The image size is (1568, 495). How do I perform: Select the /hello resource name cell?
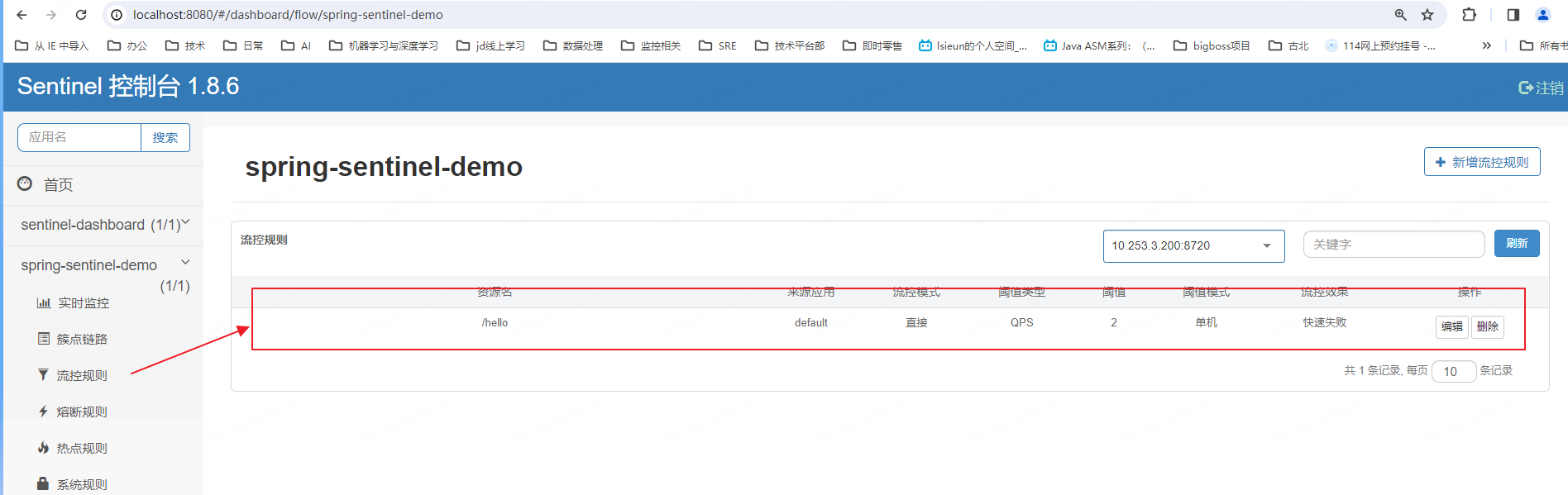[495, 323]
